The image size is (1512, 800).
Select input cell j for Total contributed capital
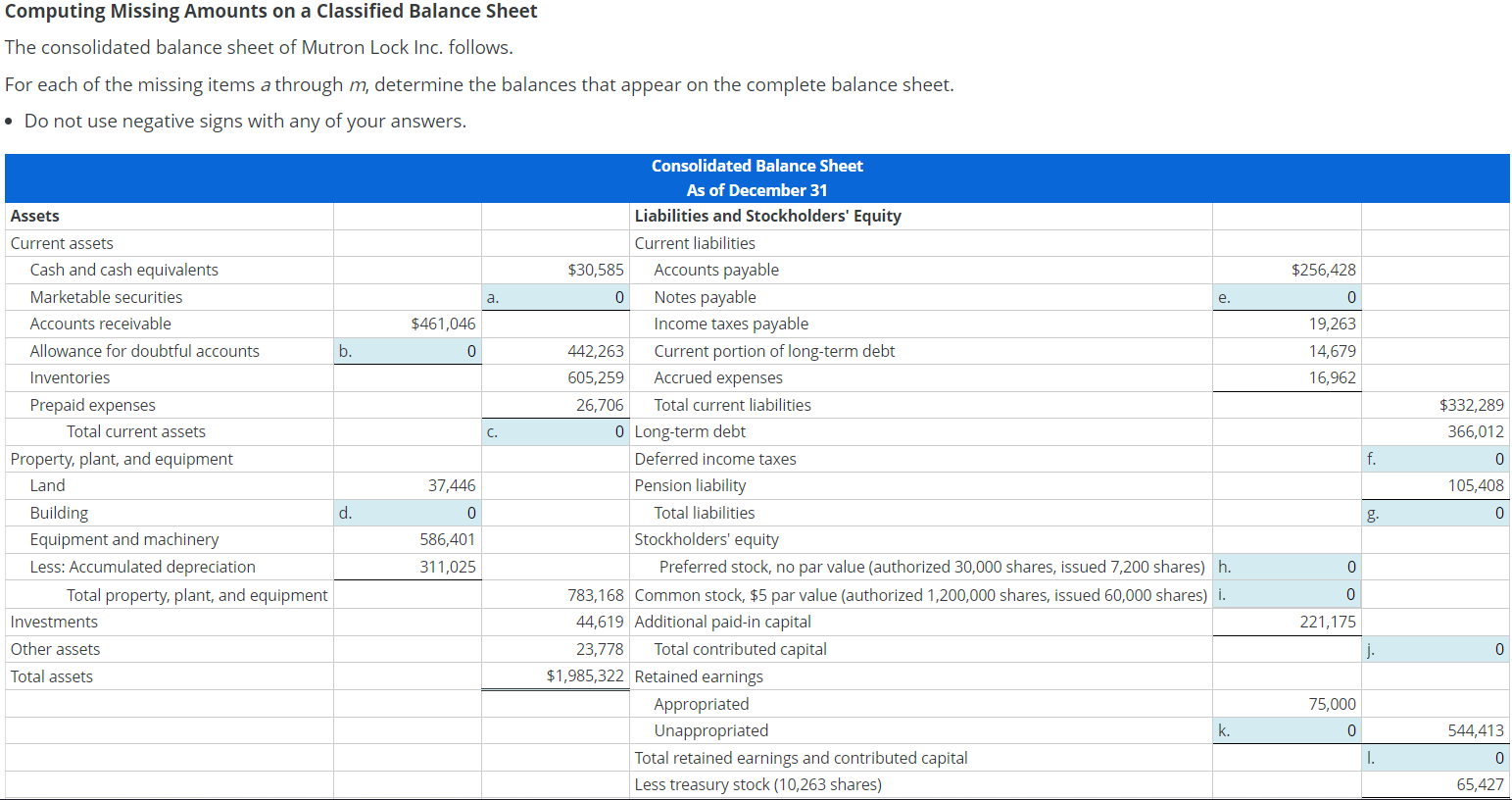[x=1435, y=648]
